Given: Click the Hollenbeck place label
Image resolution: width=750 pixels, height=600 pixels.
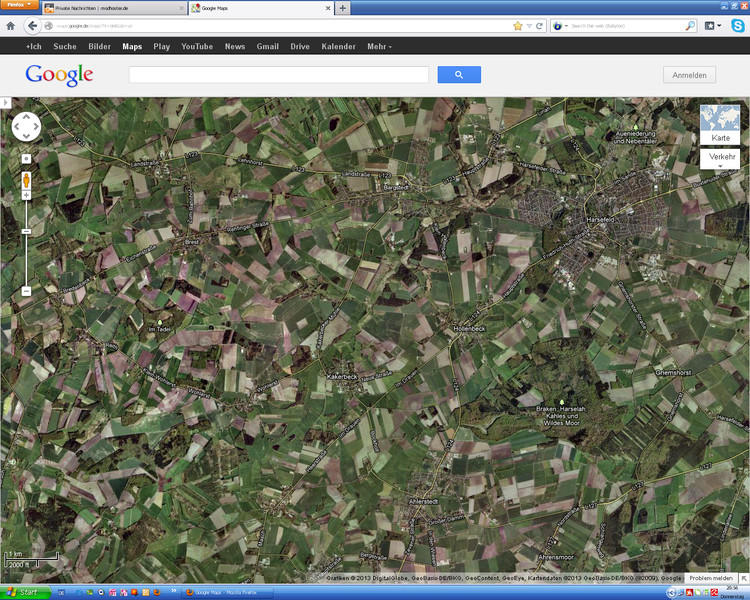Looking at the screenshot, I should [469, 329].
